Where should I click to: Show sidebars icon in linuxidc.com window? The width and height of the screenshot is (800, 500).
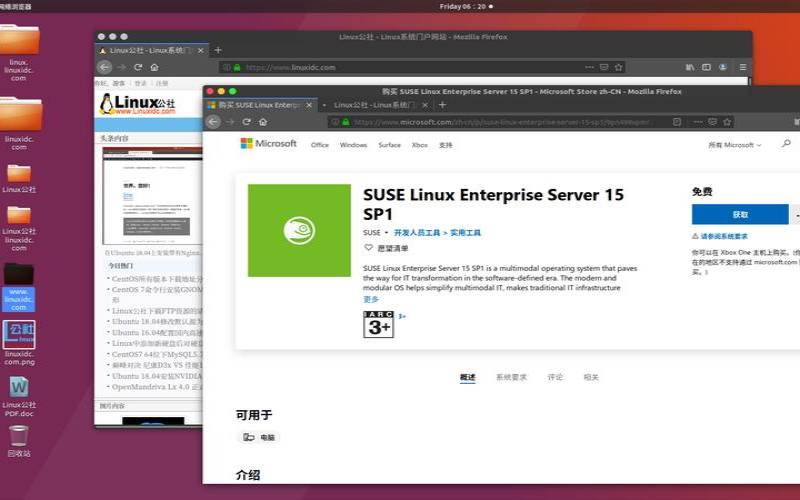(706, 67)
